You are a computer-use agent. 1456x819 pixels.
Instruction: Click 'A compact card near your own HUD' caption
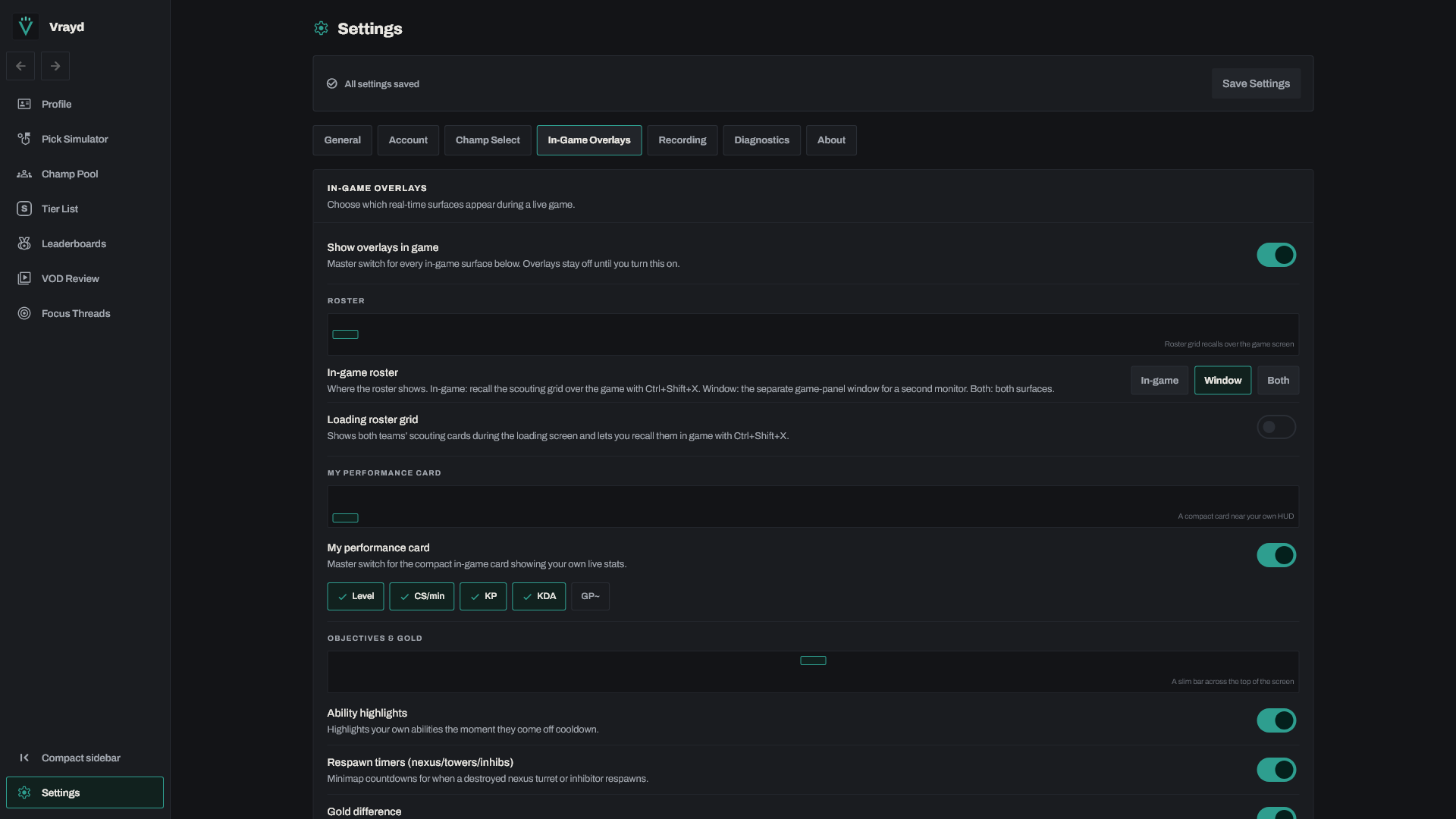coord(1235,516)
